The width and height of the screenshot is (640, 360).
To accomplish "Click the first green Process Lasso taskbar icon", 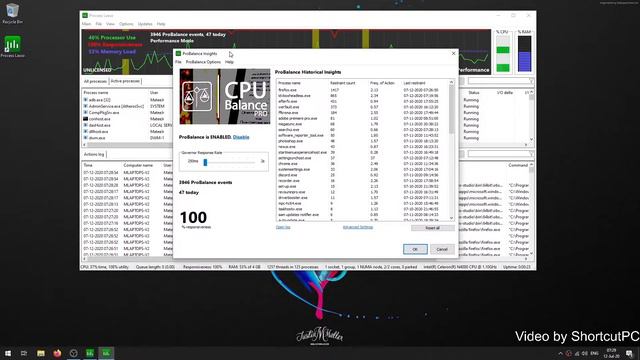I will (x=90, y=353).
